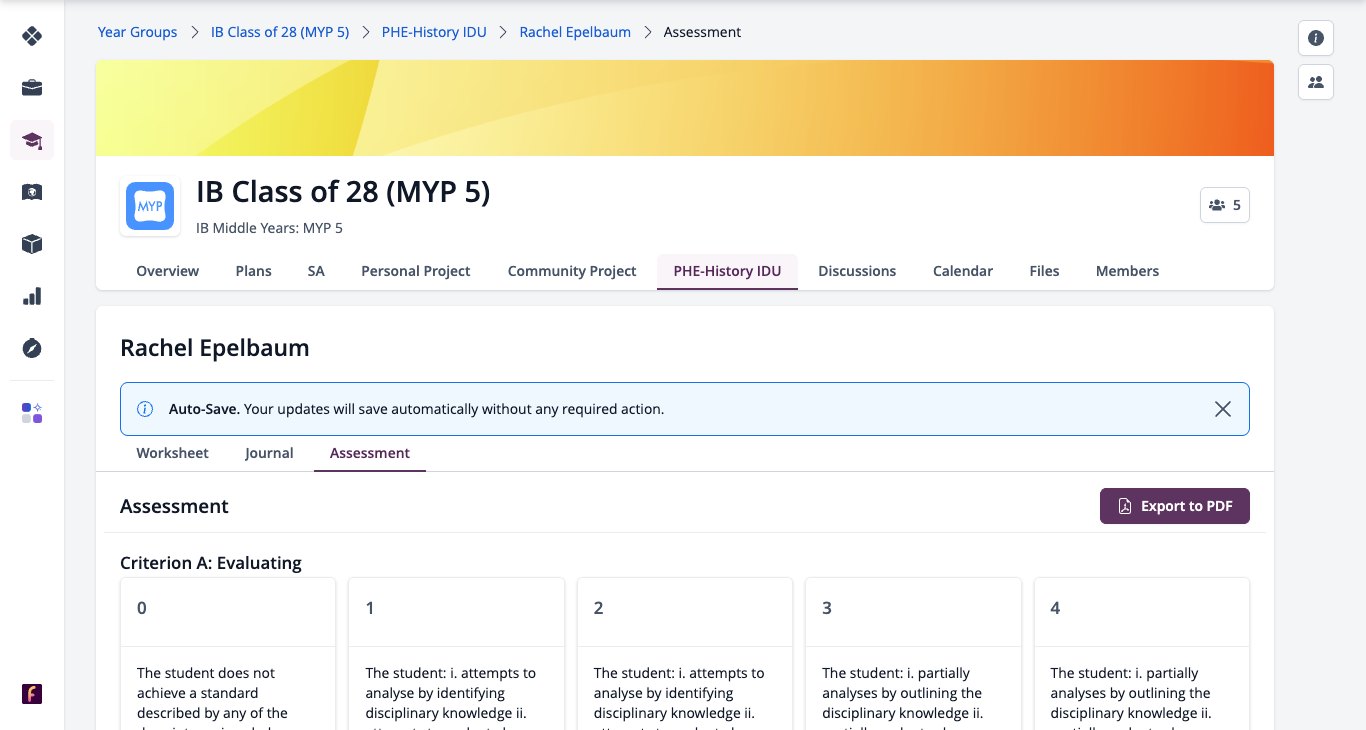This screenshot has height=730, width=1366.
Task: Click the 5 members count button
Action: [x=1225, y=205]
